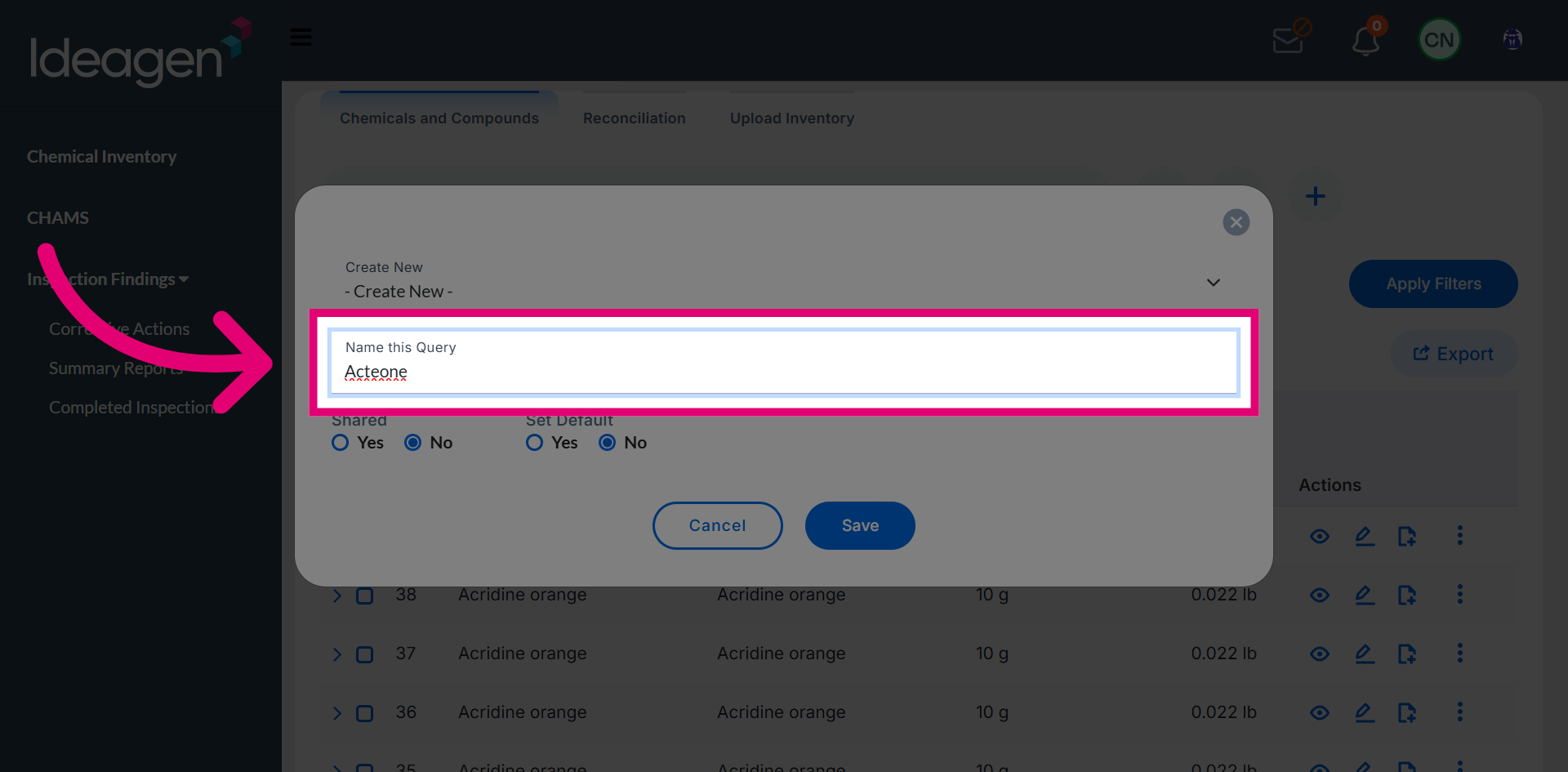View record 38 with eye icon
The height and width of the screenshot is (772, 1568).
[1320, 596]
